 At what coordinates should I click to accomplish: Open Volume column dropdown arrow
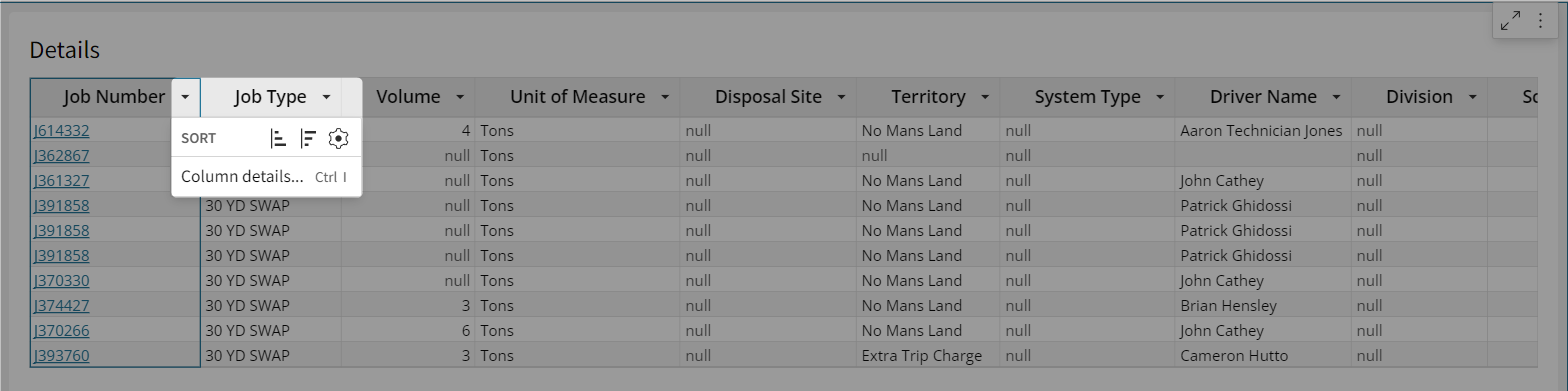pyautogui.click(x=460, y=97)
